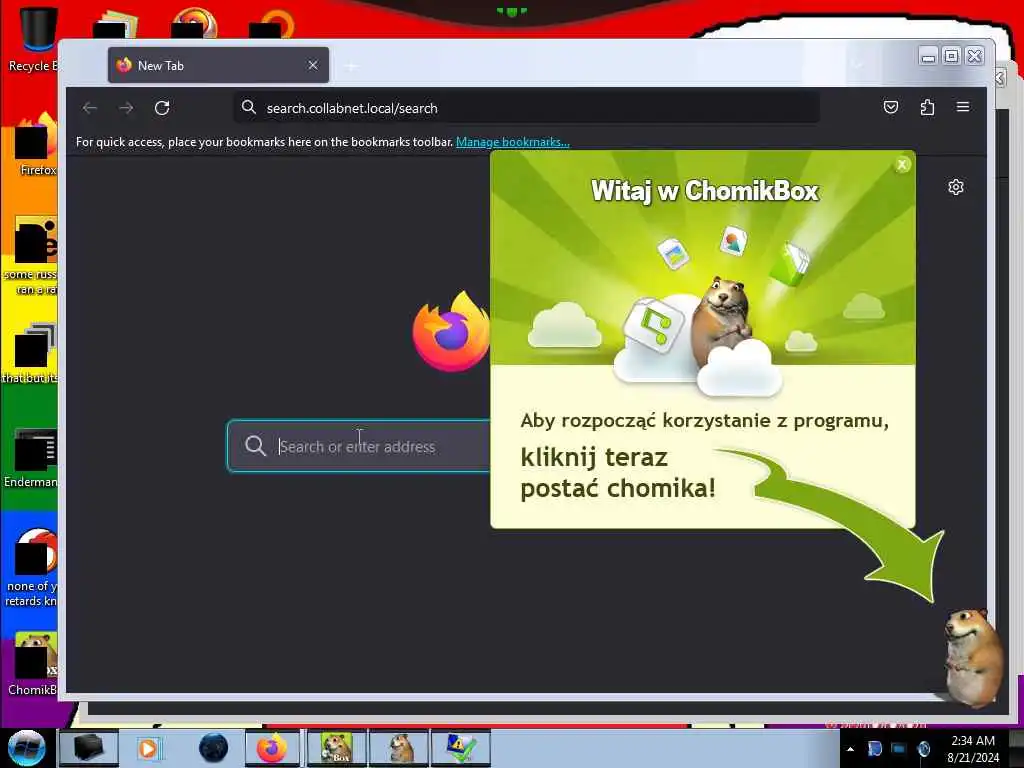Reload the page with the refresh icon
Image resolution: width=1024 pixels, height=768 pixels.
[162, 108]
